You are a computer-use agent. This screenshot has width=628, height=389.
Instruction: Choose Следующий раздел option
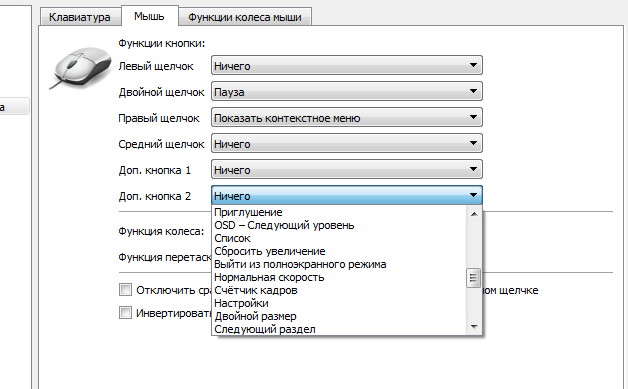pyautogui.click(x=339, y=329)
